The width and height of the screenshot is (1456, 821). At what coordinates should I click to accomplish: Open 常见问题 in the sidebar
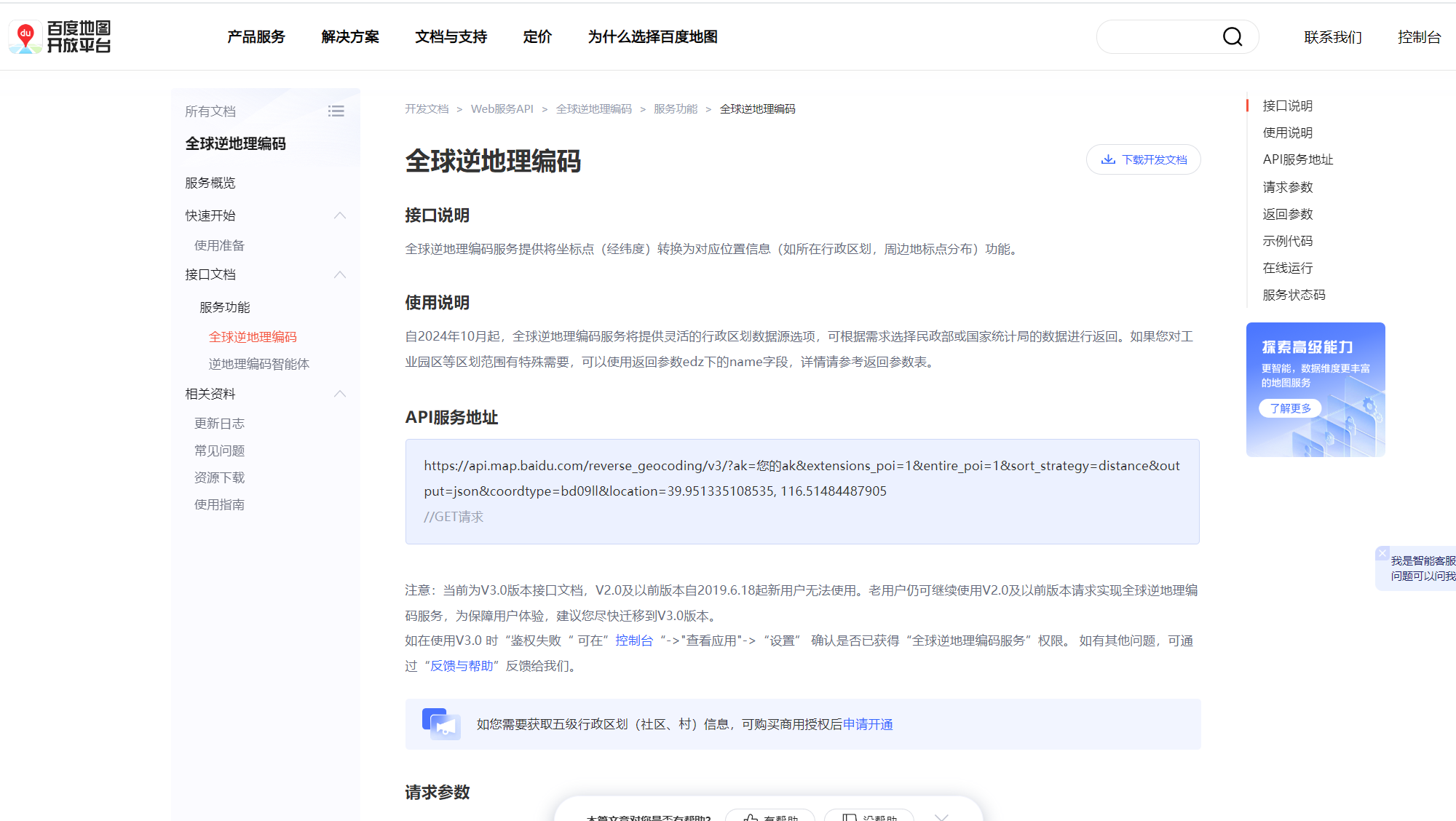[x=219, y=451]
